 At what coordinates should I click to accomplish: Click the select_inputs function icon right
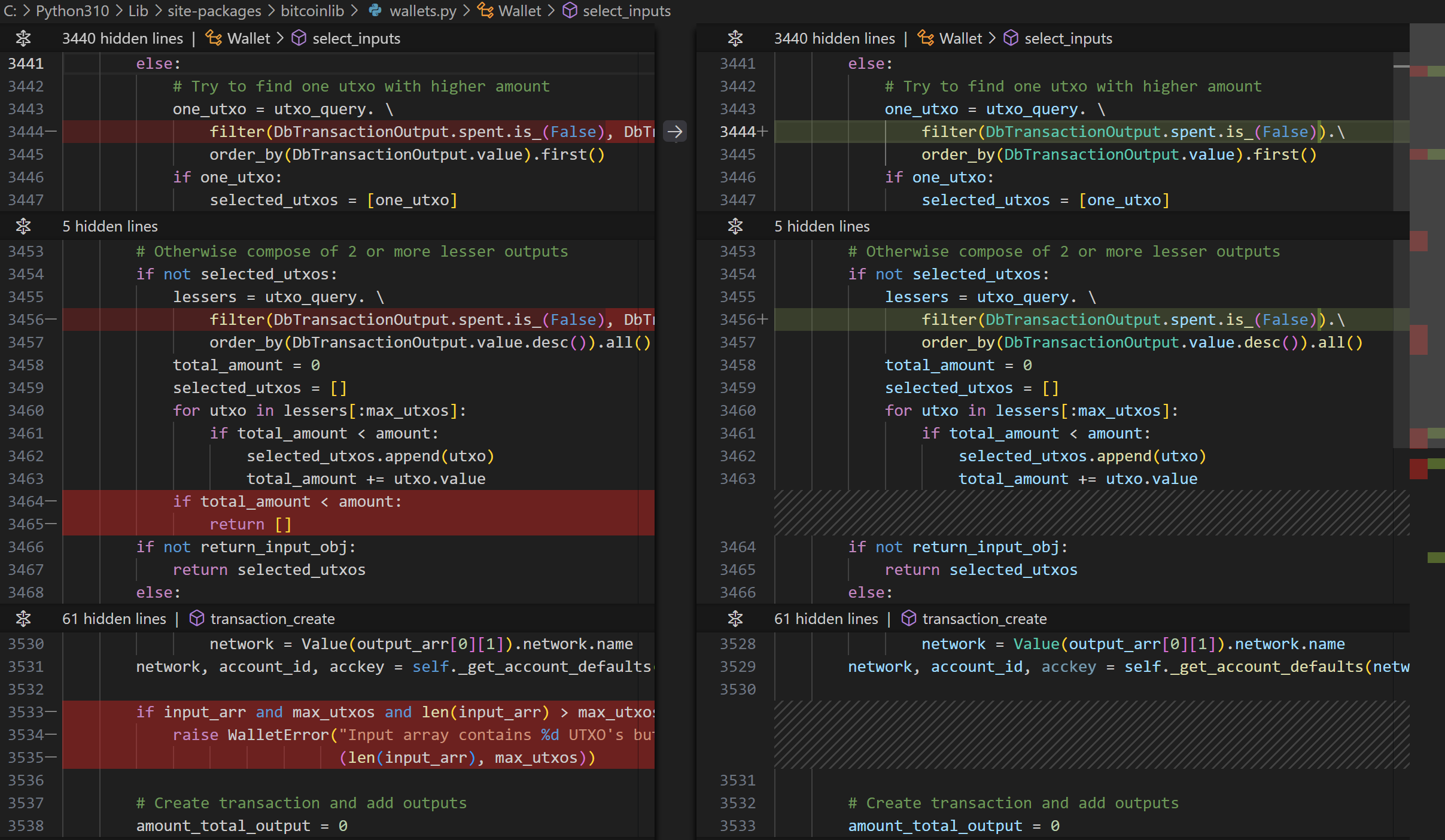(x=1013, y=38)
